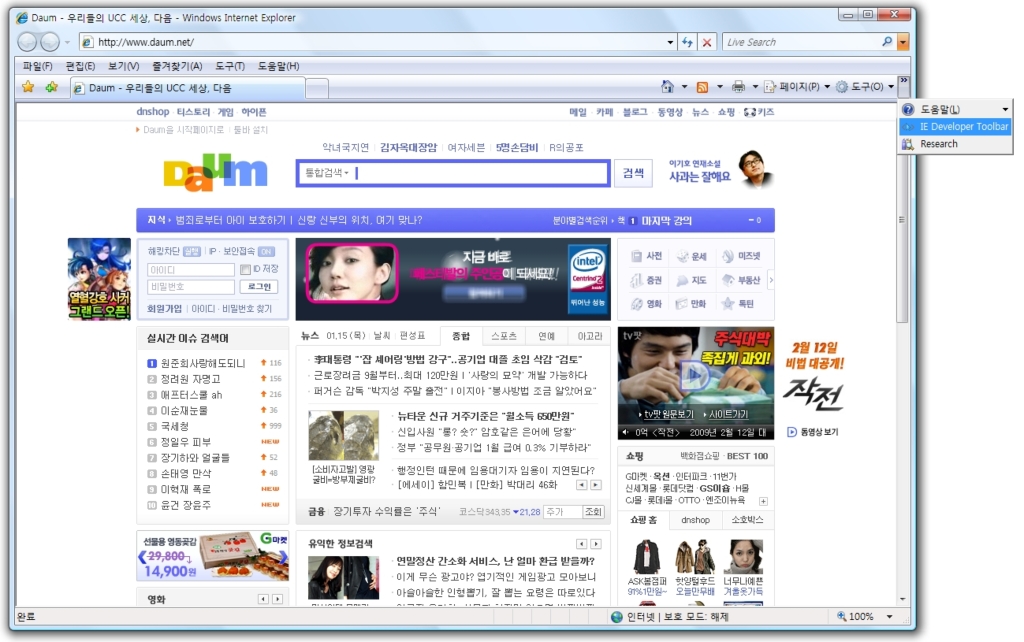Image resolution: width=1024 pixels, height=642 pixels.
Task: Open a new blank browser tab
Action: (317, 88)
